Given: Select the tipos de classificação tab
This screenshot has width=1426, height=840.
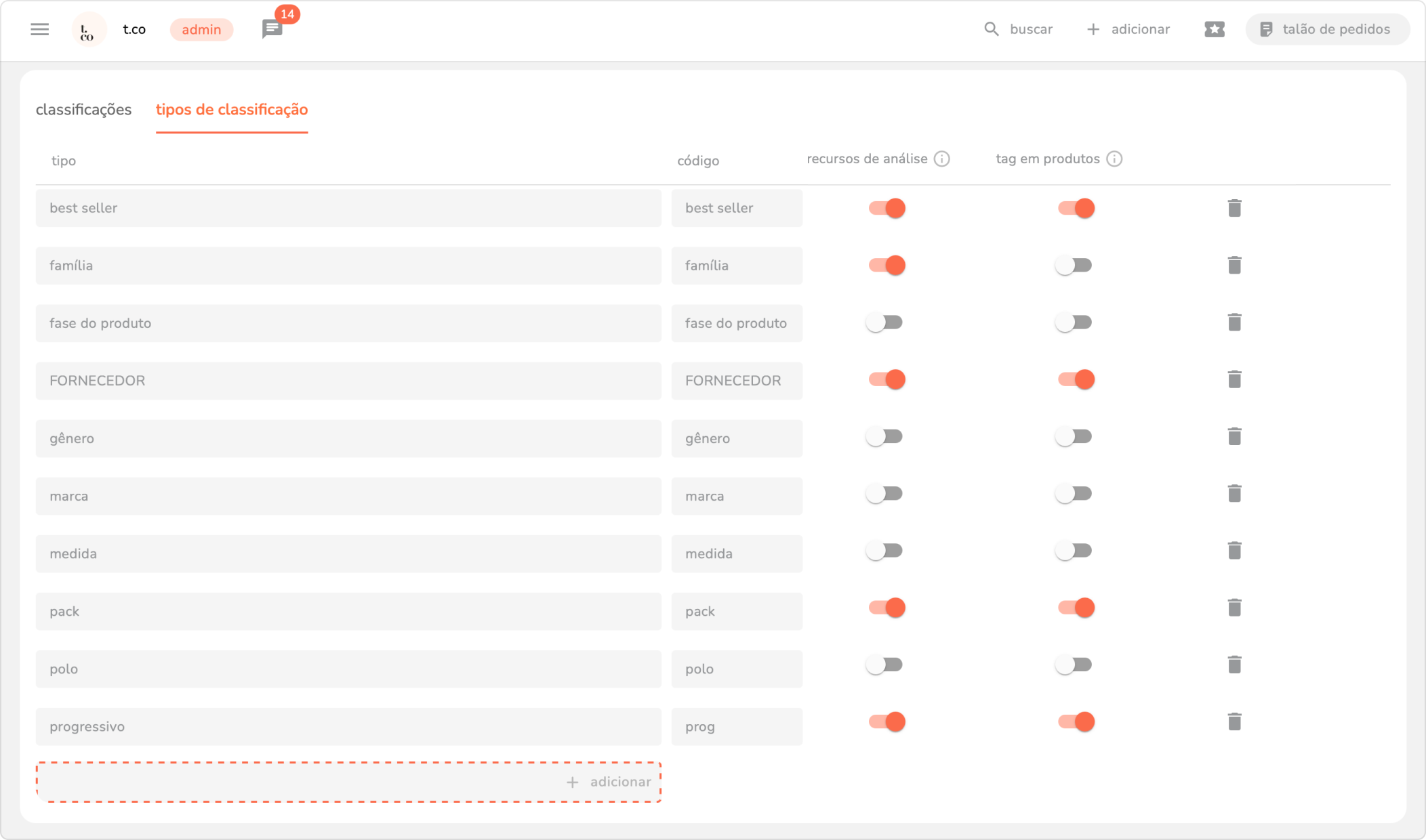Looking at the screenshot, I should [232, 110].
